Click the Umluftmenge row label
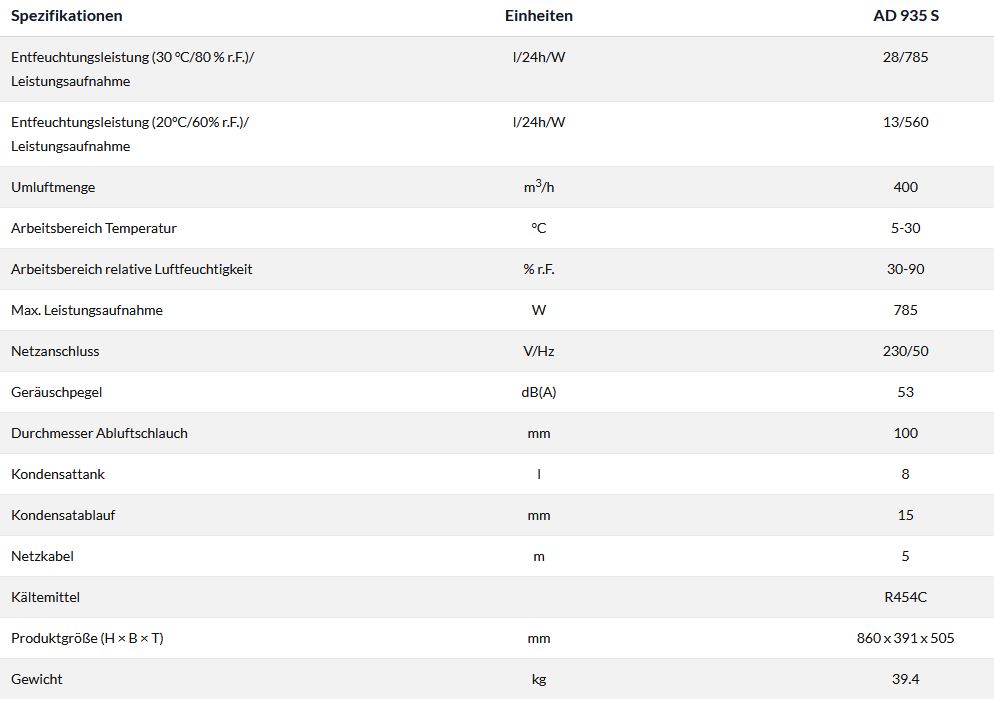Screen dimensions: 994x709 (x=53, y=187)
